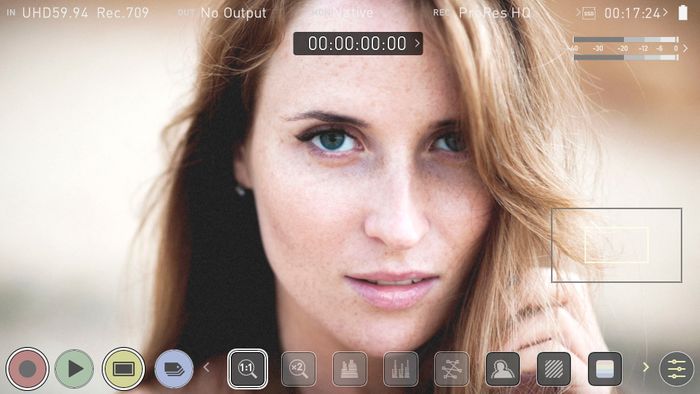Open the vectorscope tool
The image size is (700, 394).
point(451,369)
